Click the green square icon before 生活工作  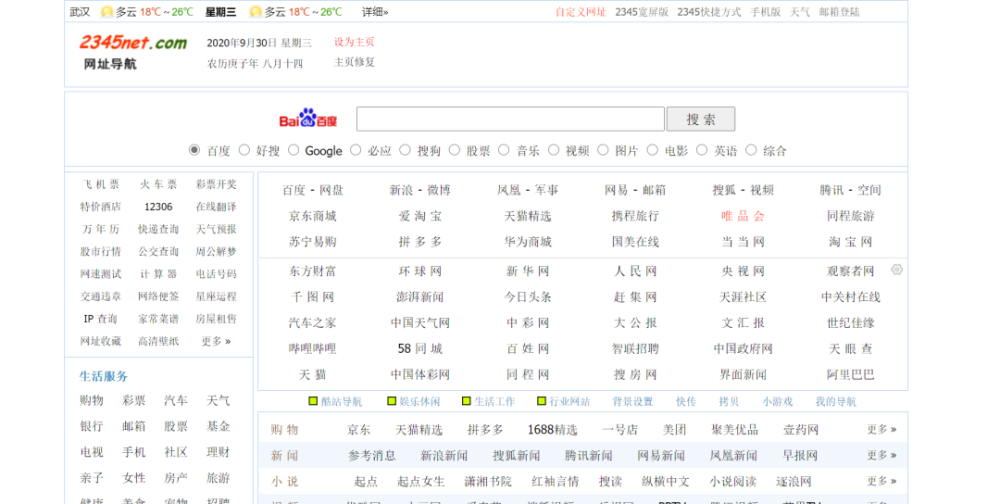[466, 401]
